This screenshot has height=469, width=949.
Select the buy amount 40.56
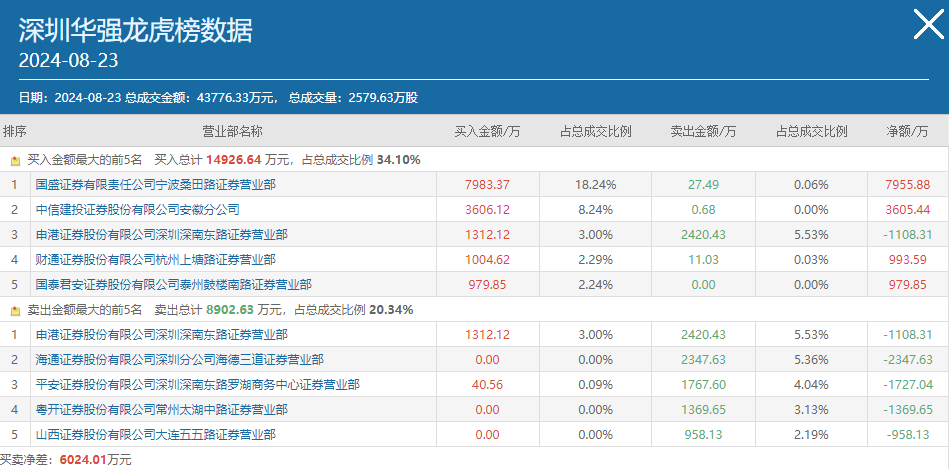tap(487, 384)
